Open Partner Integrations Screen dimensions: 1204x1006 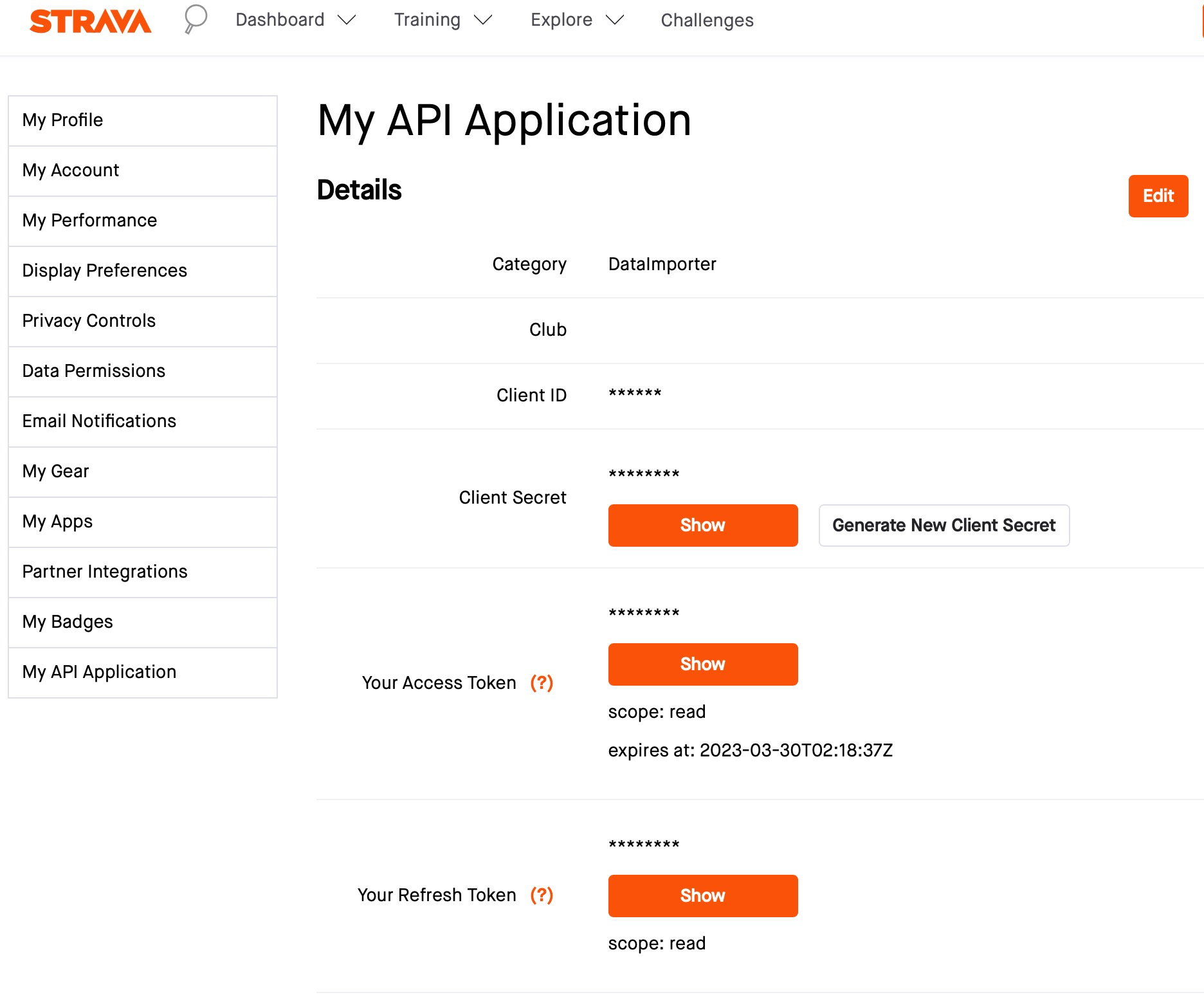(143, 572)
